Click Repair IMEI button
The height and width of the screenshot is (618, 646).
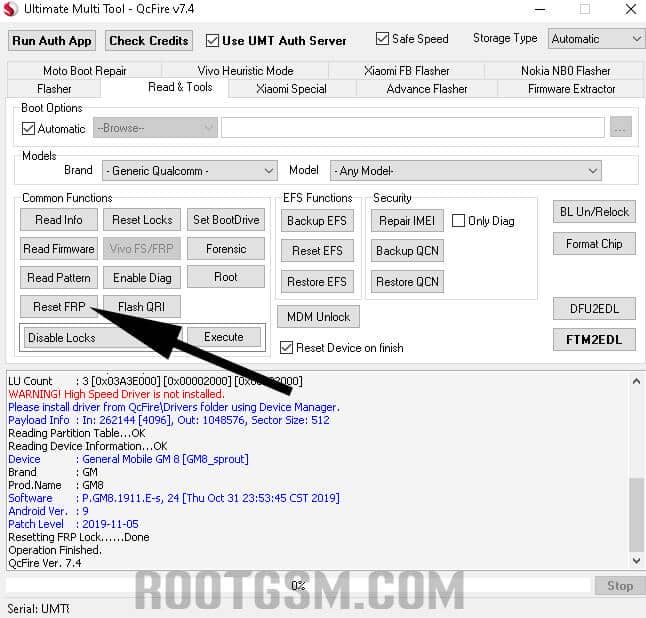pyautogui.click(x=407, y=221)
